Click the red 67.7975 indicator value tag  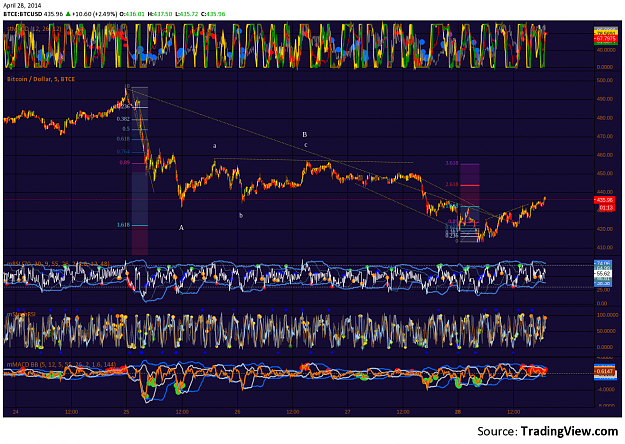point(604,39)
